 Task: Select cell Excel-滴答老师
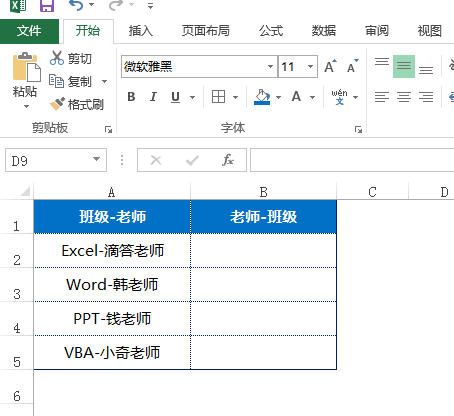click(x=112, y=251)
